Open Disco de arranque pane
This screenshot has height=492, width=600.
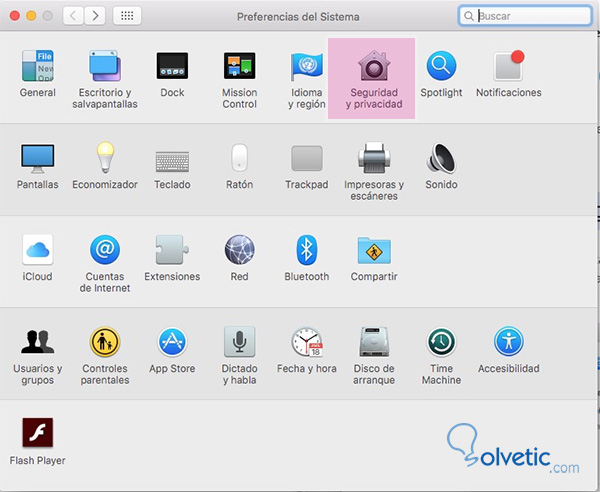tap(374, 342)
